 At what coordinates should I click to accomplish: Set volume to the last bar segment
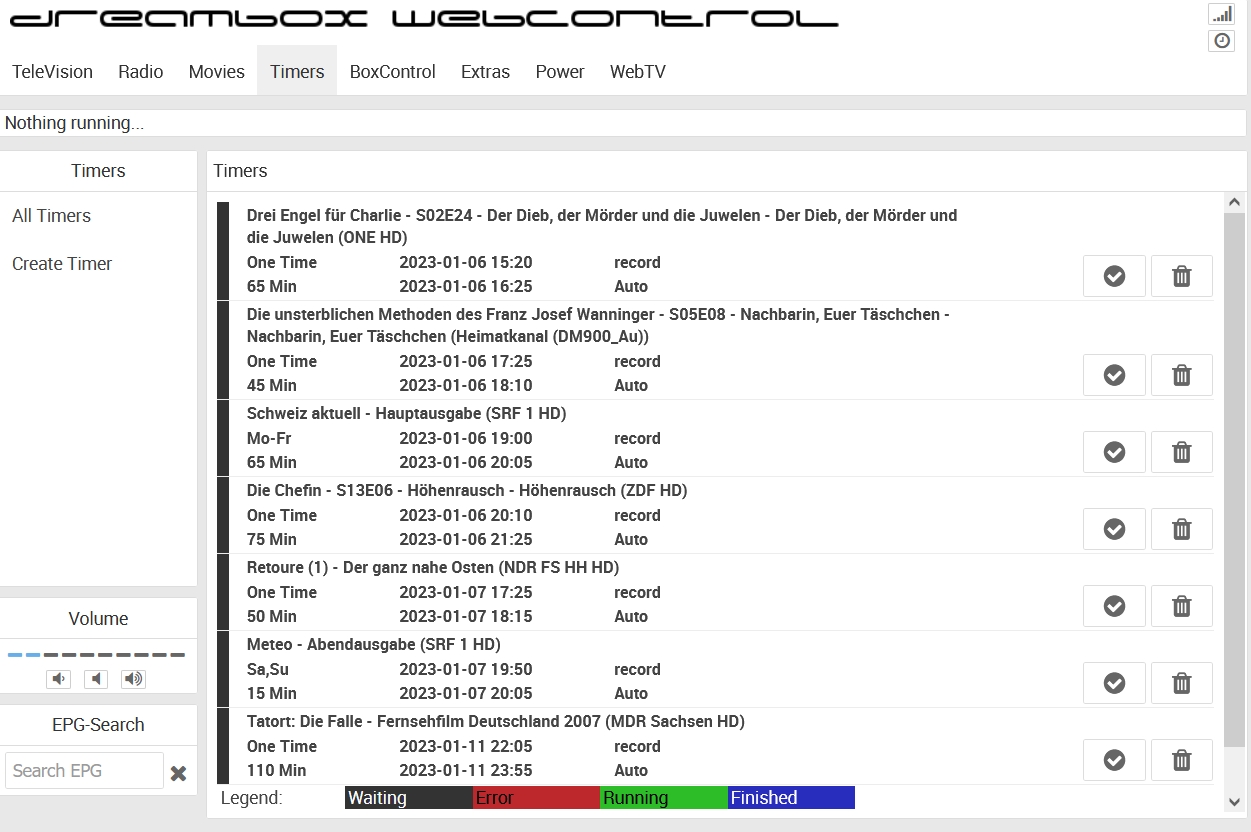coord(177,655)
